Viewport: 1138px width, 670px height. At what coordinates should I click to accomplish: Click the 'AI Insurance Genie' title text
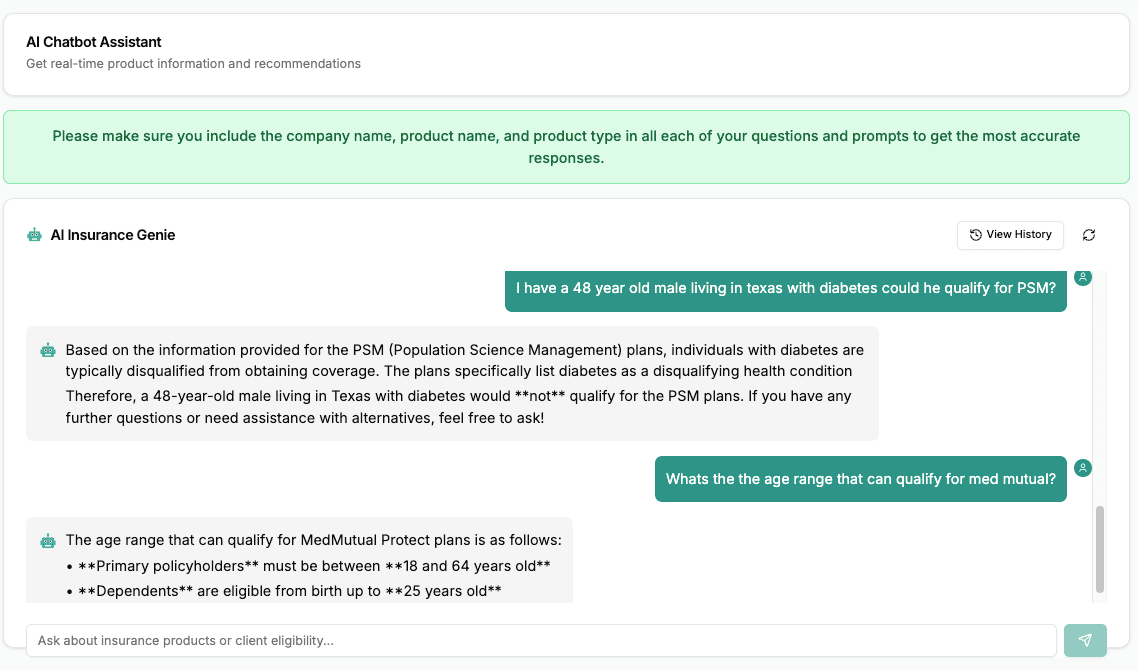[x=113, y=235]
